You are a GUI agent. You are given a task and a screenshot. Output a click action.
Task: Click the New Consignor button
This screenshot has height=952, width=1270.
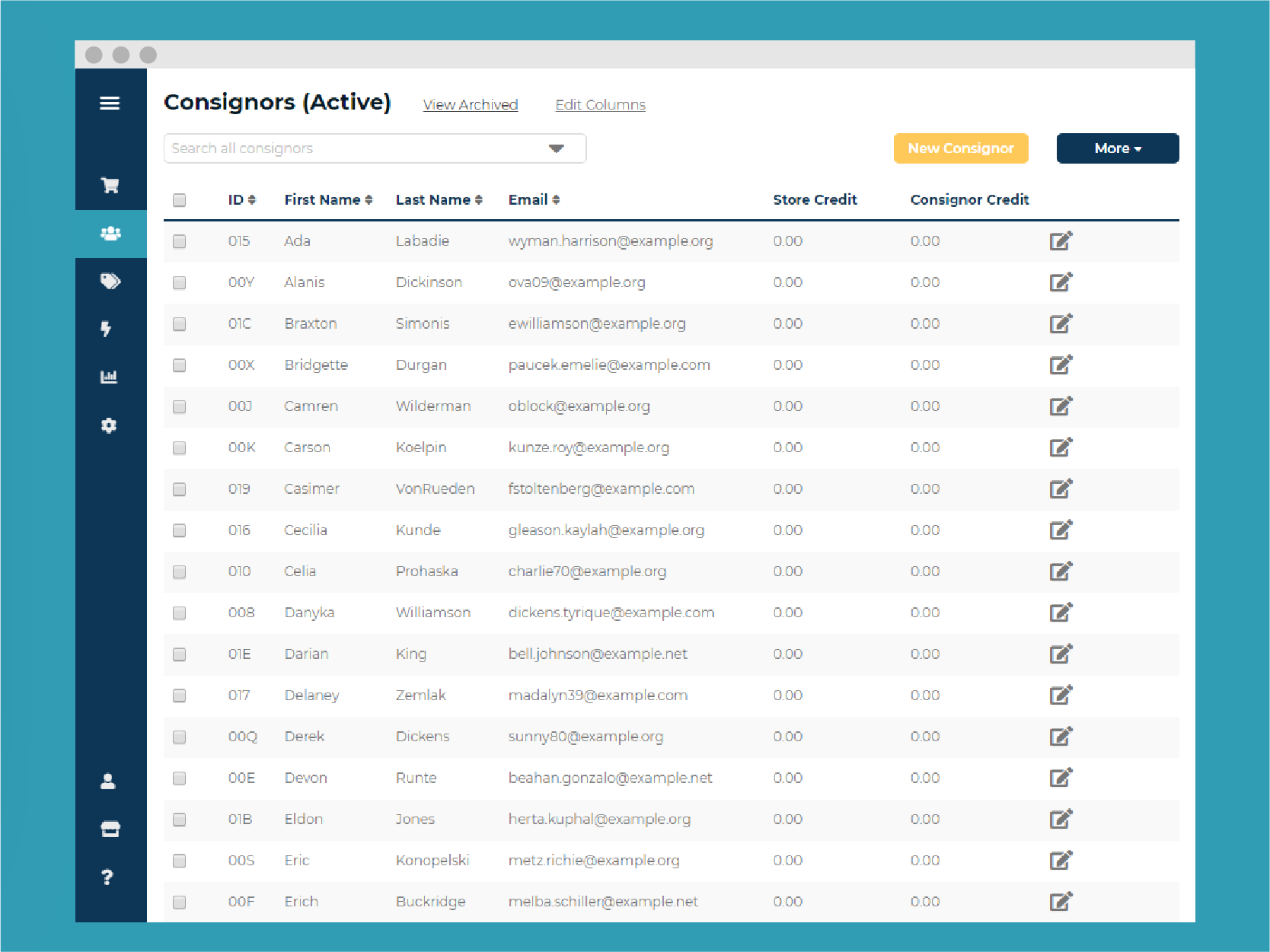point(960,148)
